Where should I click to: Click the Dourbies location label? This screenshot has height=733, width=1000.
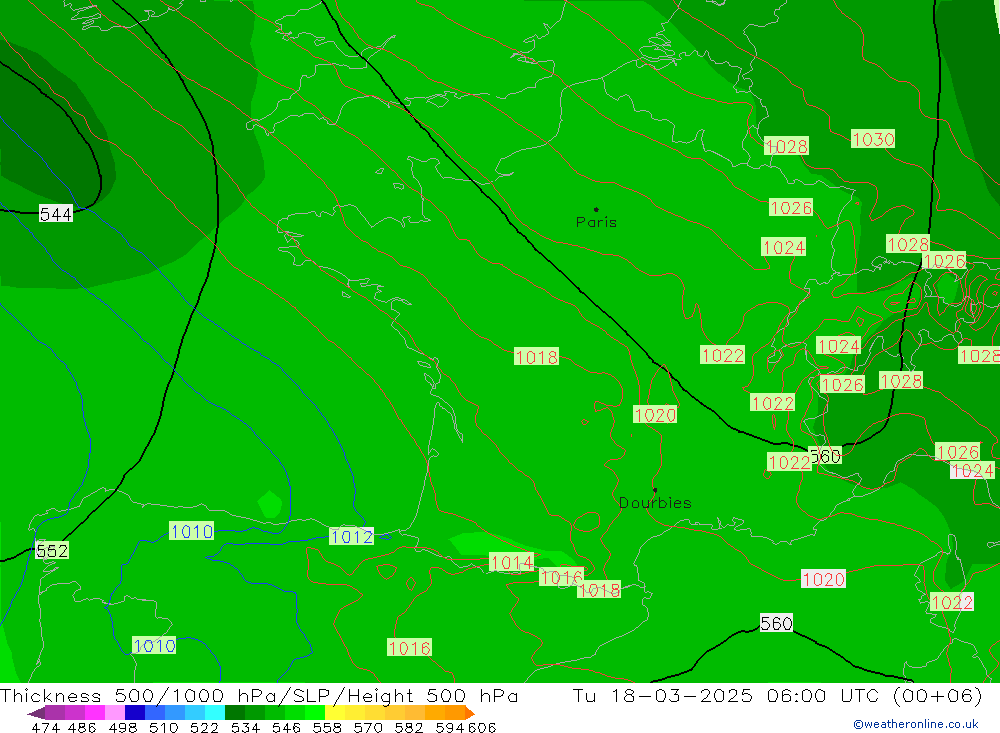(655, 503)
